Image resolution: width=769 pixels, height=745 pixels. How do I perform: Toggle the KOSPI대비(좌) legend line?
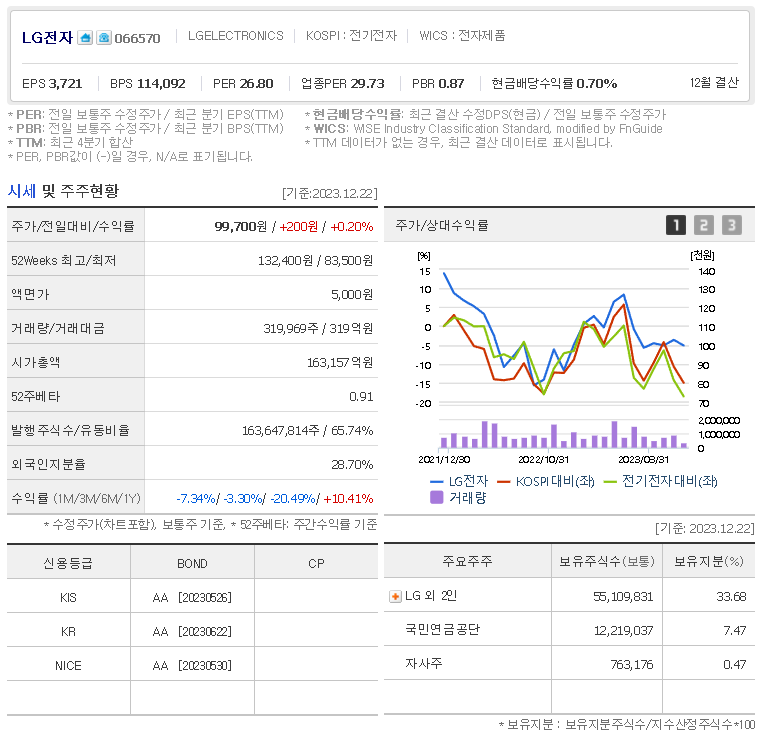point(545,482)
